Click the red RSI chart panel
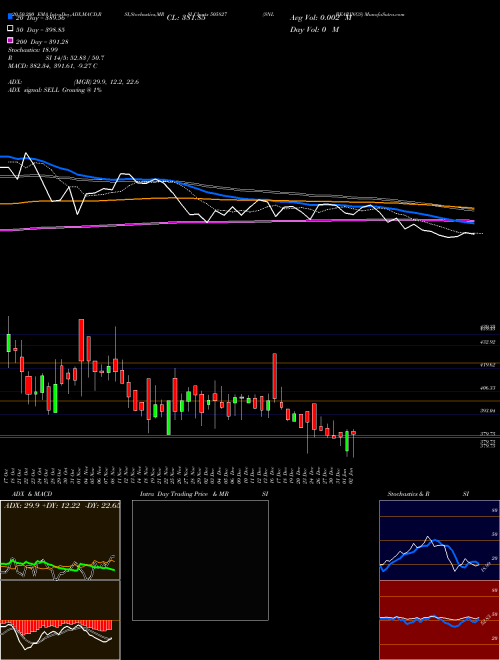 (439, 620)
